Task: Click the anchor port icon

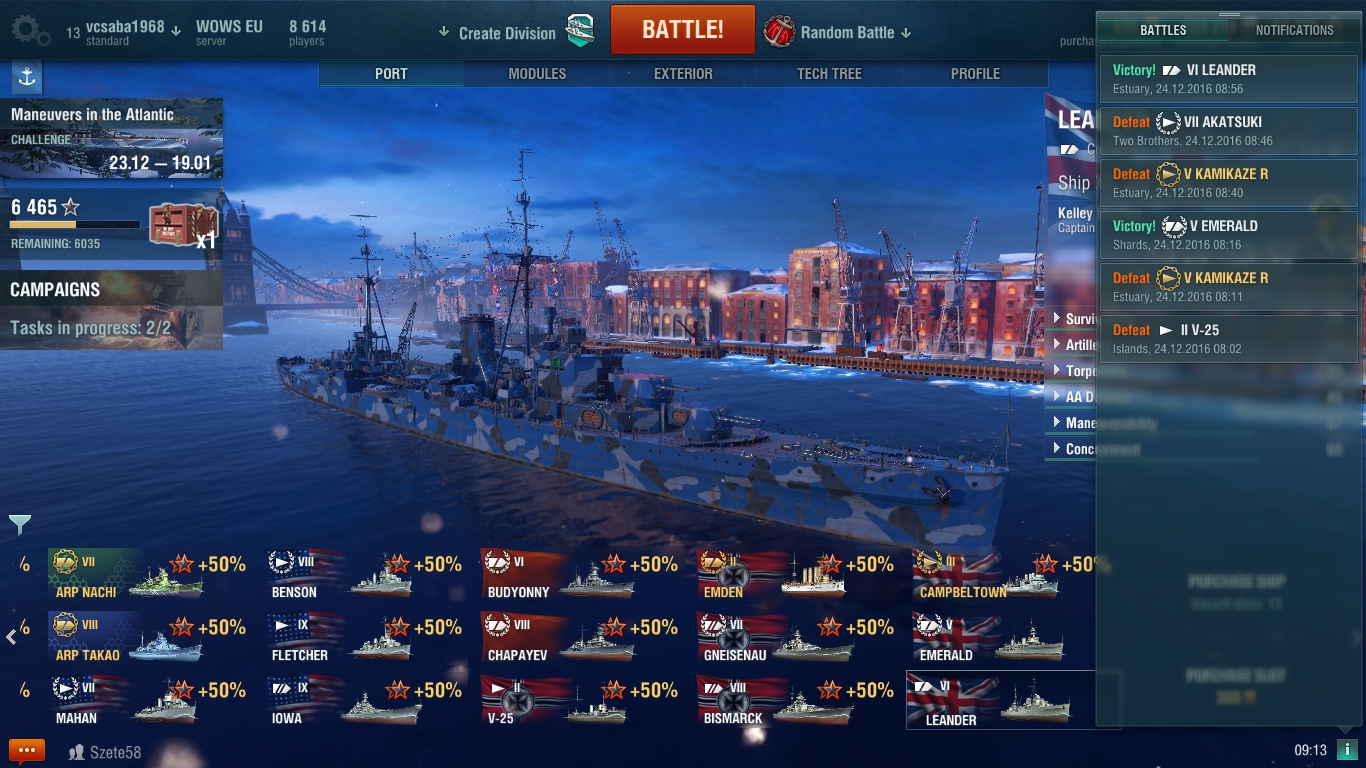Action: click(27, 77)
